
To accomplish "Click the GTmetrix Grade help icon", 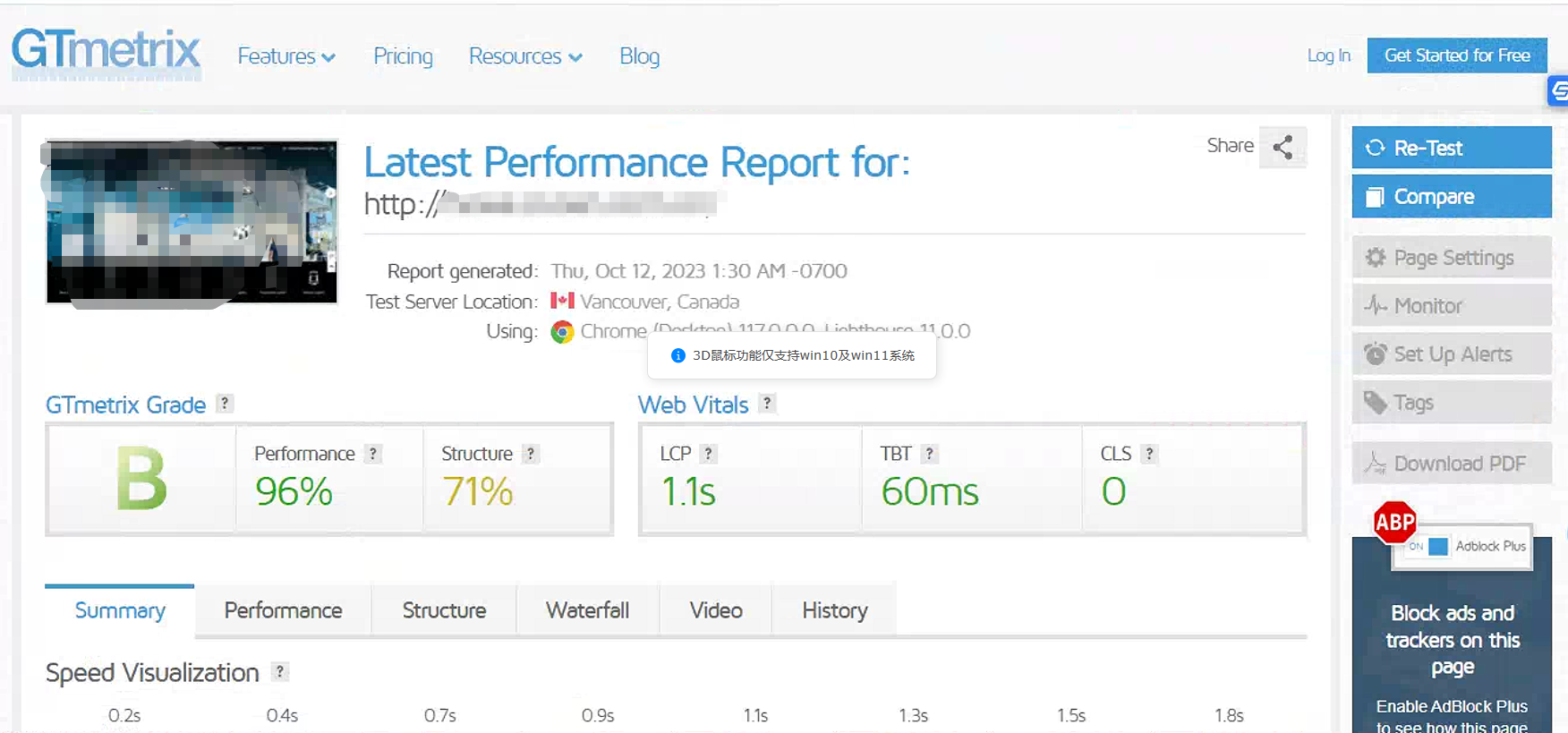I will click(x=225, y=404).
